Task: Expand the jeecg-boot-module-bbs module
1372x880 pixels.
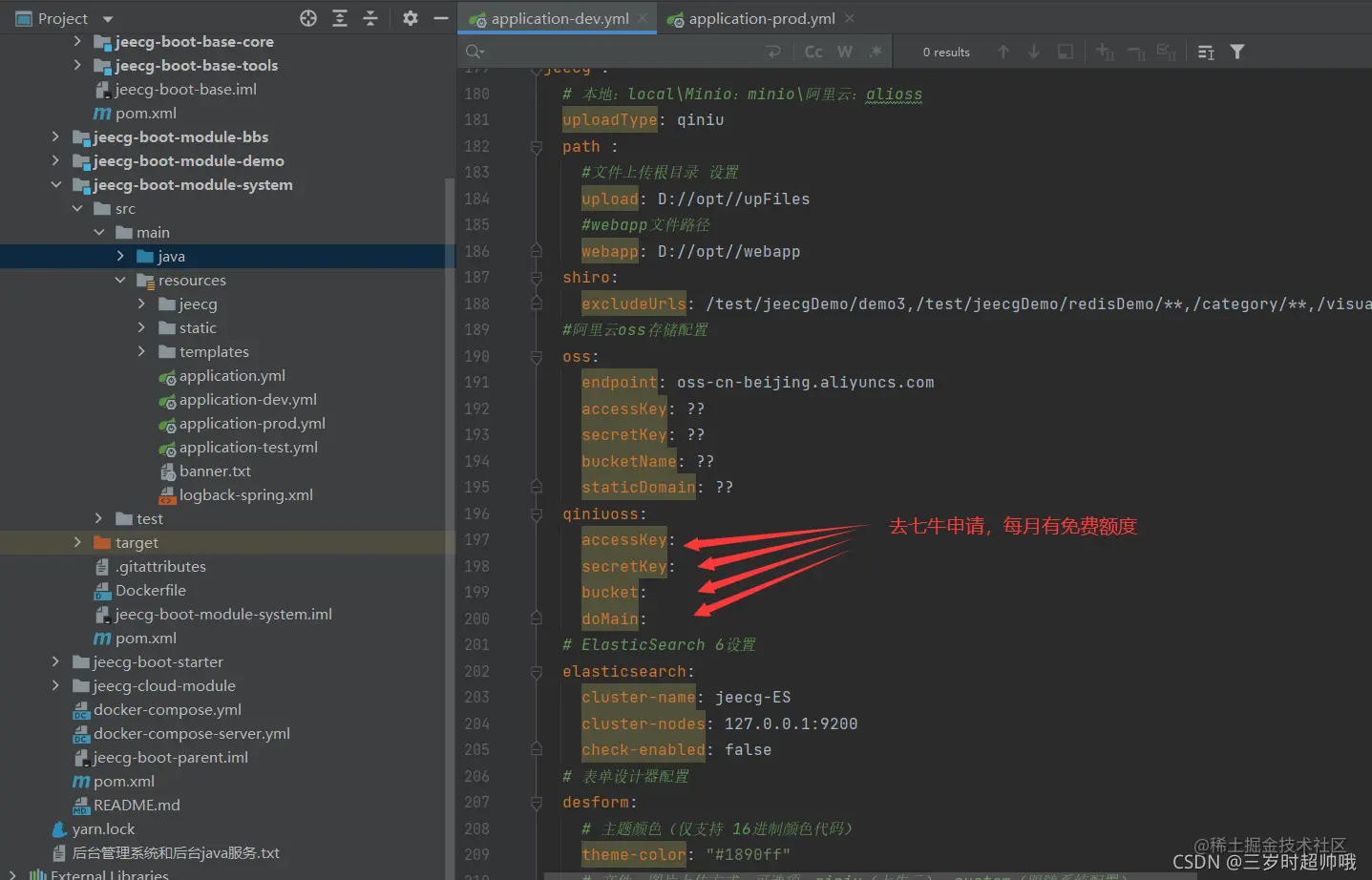Action: [55, 136]
